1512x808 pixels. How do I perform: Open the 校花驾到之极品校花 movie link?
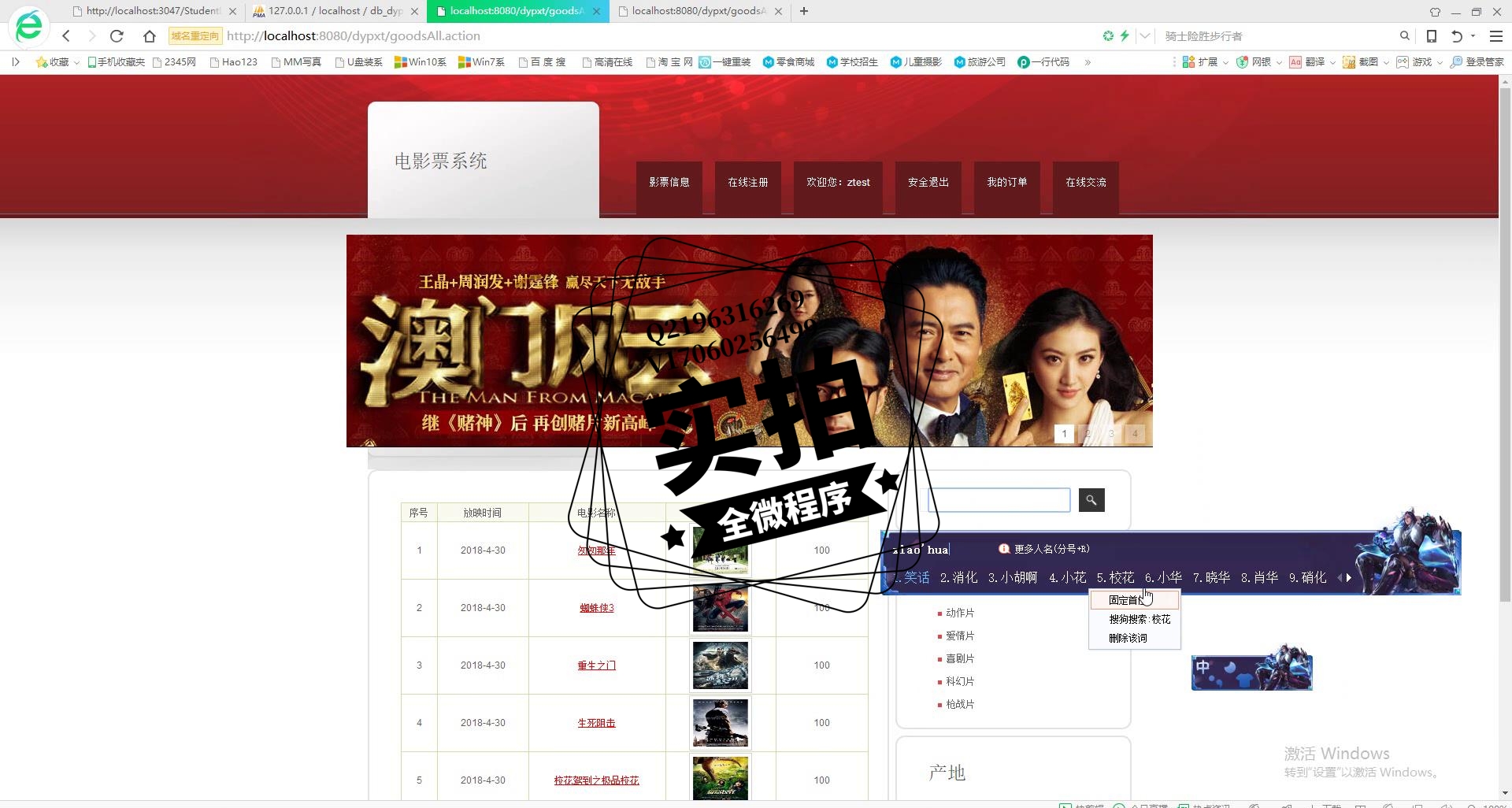596,780
